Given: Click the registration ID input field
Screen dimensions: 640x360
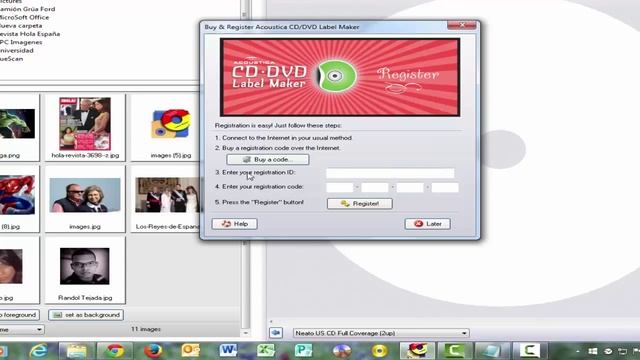Looking at the screenshot, I should 390,173.
